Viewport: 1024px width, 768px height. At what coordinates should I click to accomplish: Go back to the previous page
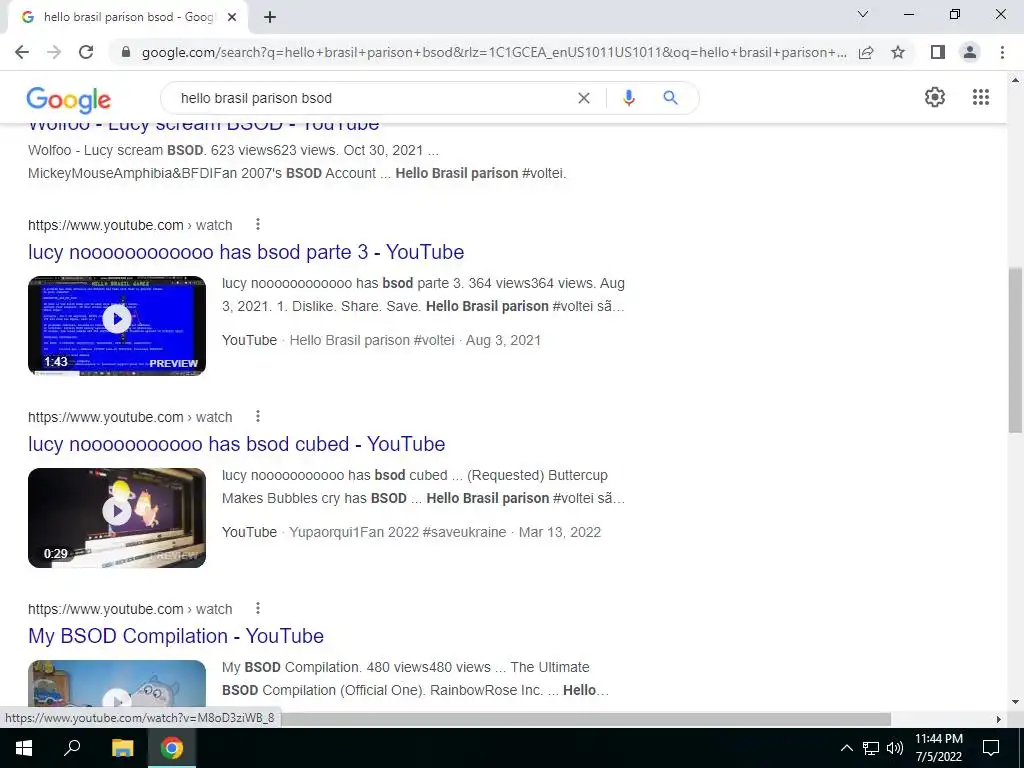tap(22, 52)
